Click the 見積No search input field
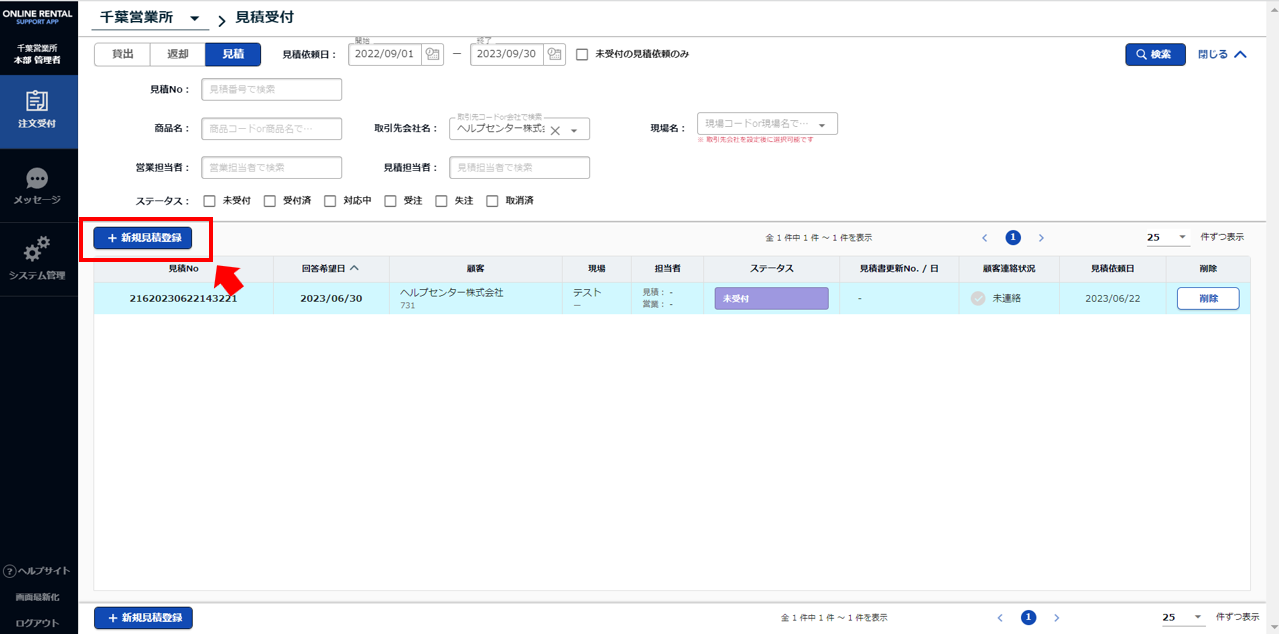The width and height of the screenshot is (1280, 634). (x=271, y=89)
